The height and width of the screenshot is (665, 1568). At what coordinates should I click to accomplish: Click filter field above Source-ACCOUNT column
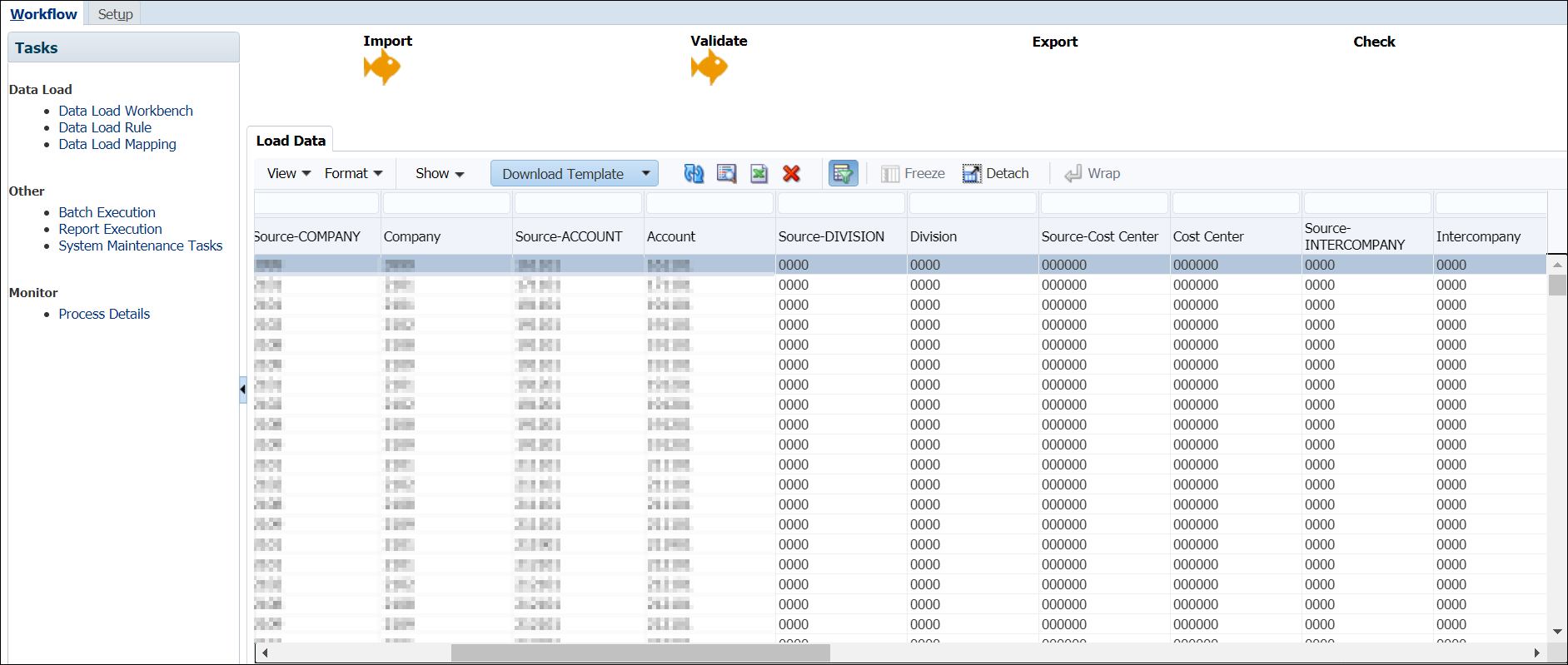(578, 202)
